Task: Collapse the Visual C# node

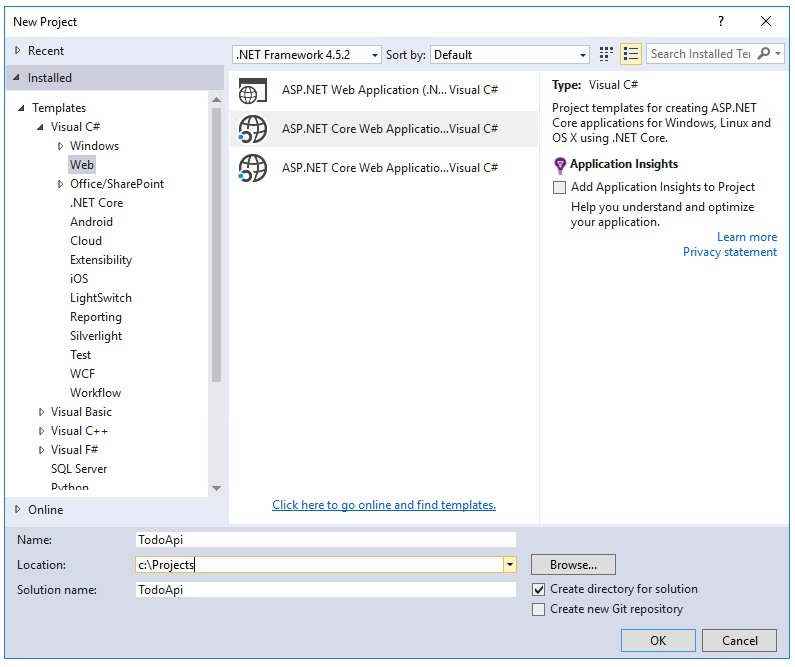Action: click(x=40, y=127)
